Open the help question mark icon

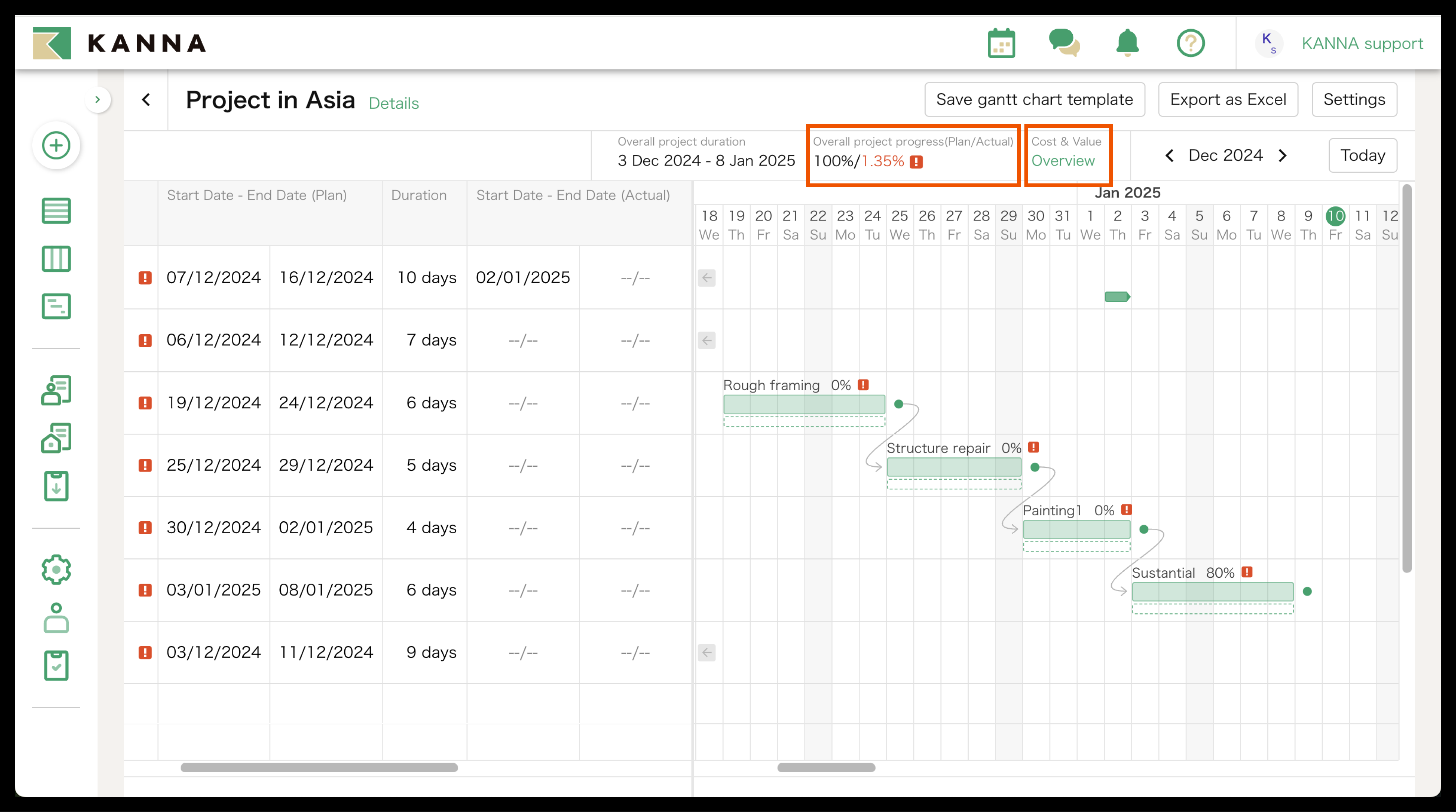[1190, 43]
